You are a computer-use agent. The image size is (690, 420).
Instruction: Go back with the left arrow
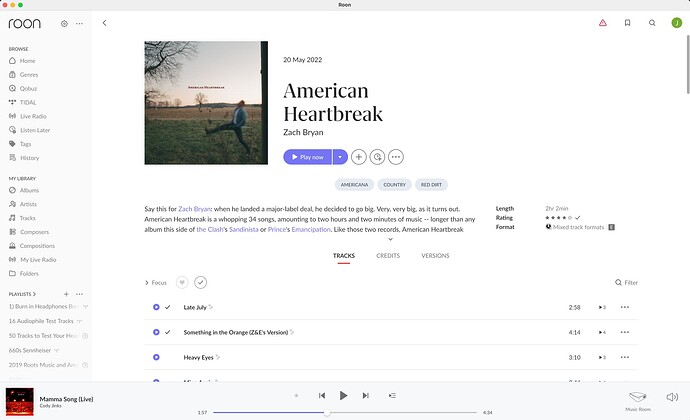(x=104, y=23)
